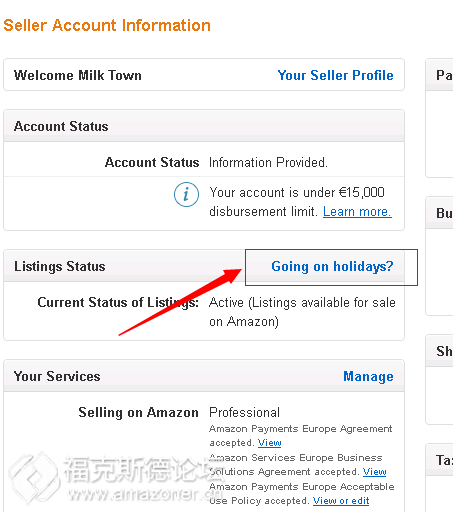View Amazon Payments Europe Agreement
The image size is (453, 512).
[270, 443]
